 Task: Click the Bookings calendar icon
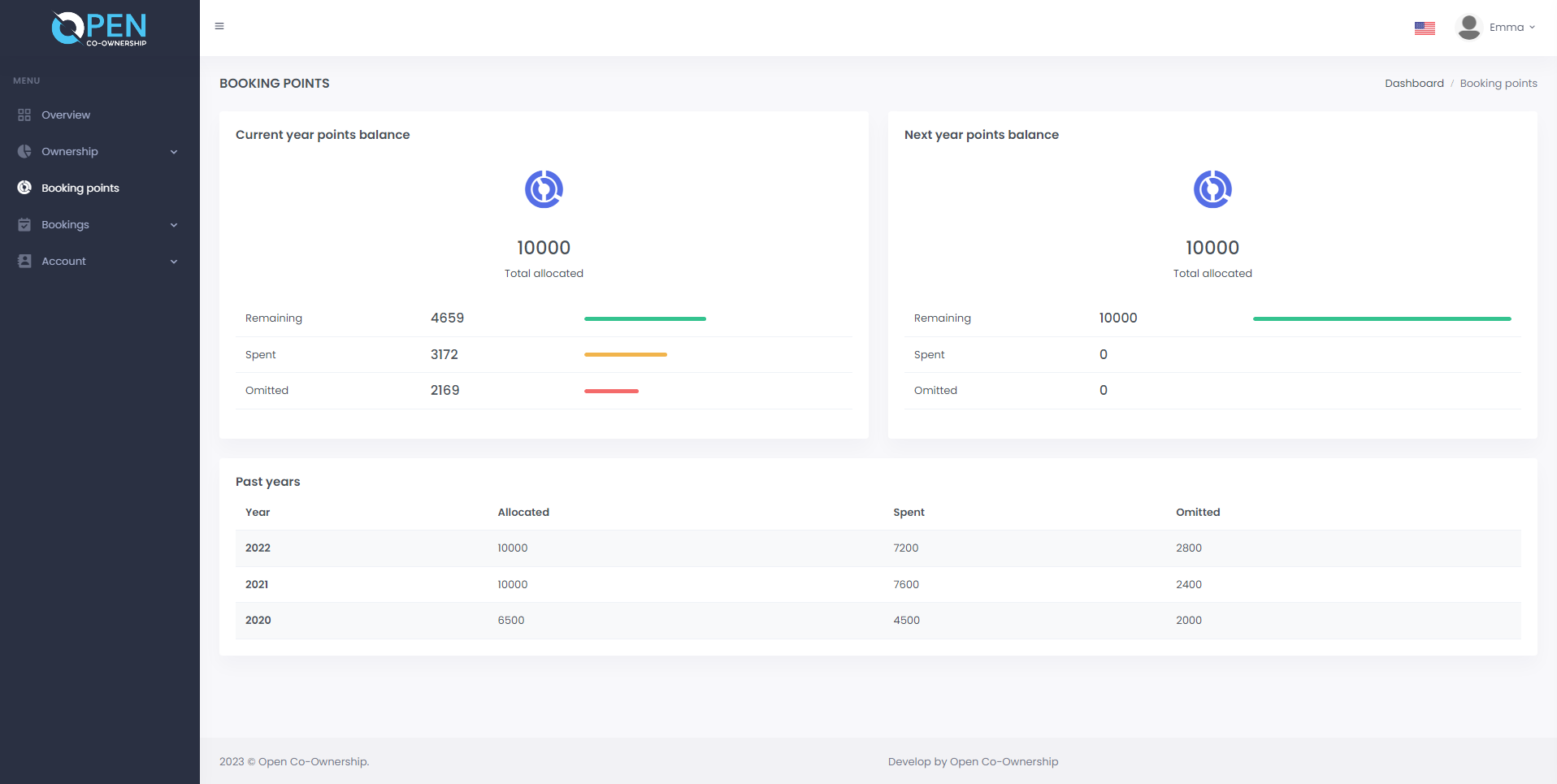[x=24, y=225]
